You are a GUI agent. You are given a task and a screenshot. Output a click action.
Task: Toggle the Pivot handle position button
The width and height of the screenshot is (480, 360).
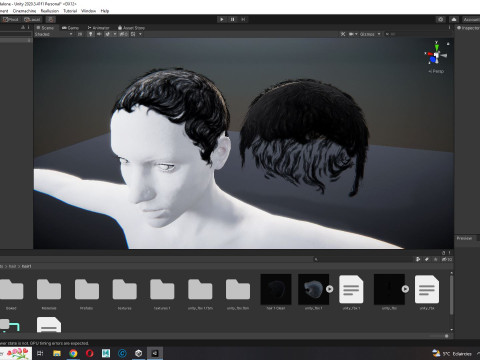[10, 19]
